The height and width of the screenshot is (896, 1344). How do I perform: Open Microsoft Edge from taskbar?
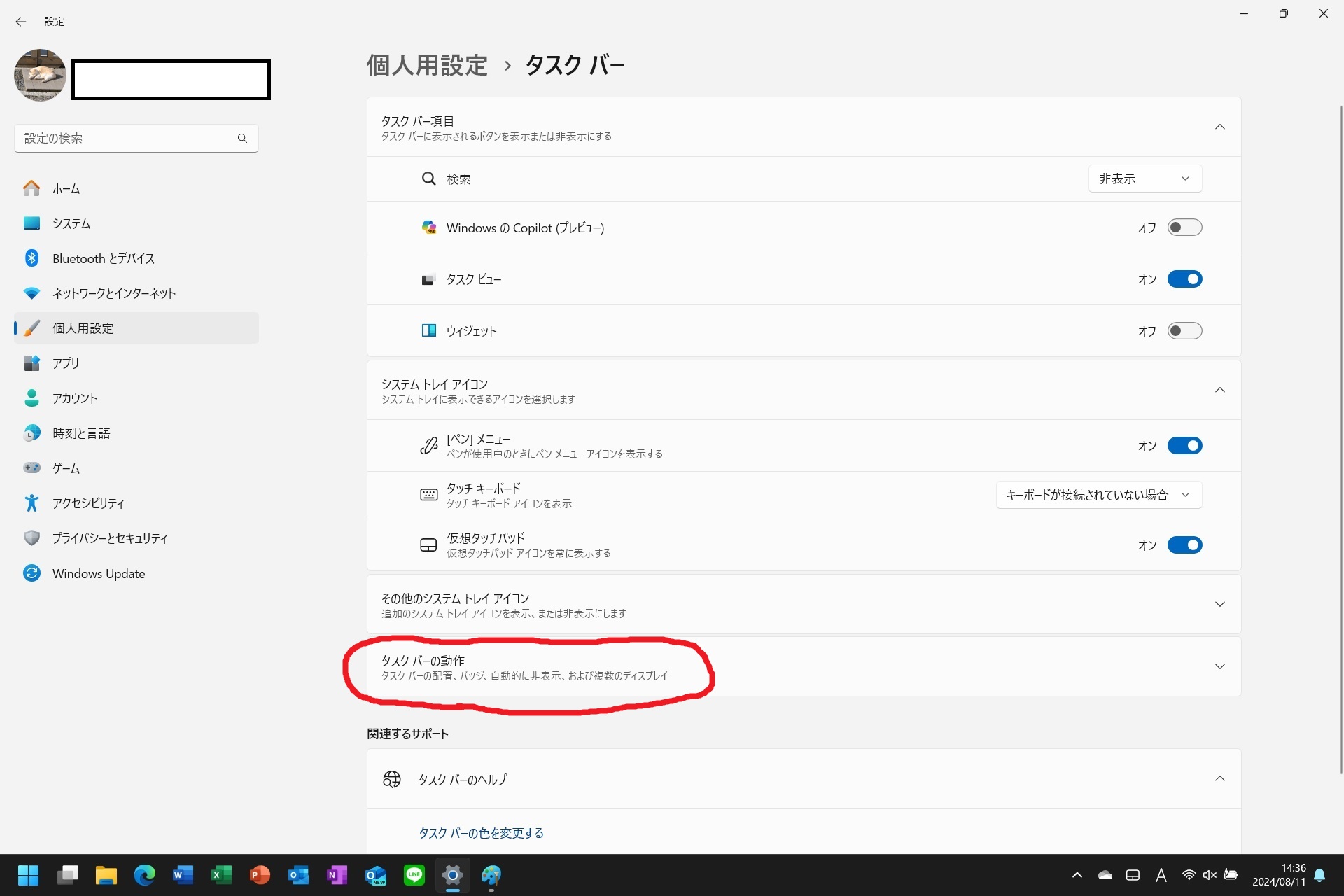(145, 875)
